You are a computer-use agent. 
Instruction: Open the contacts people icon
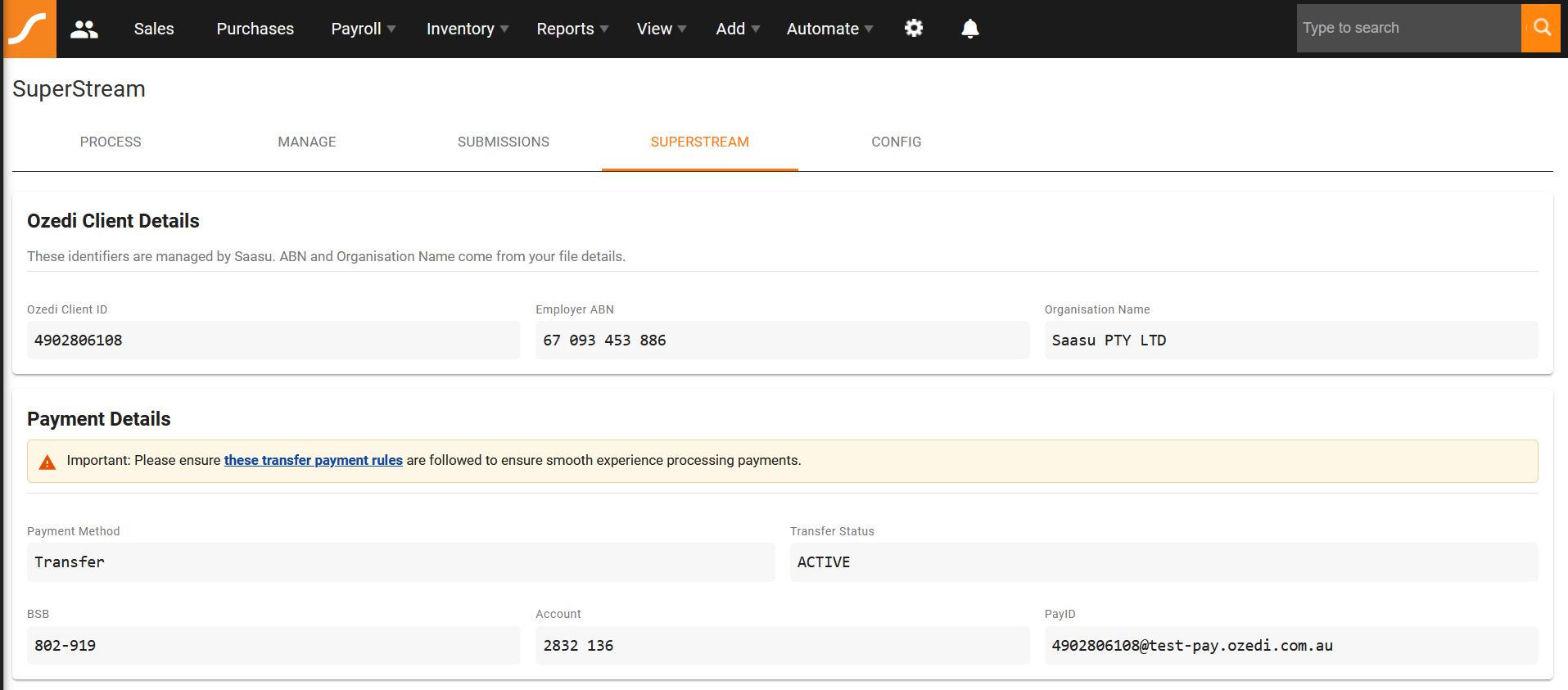point(84,29)
